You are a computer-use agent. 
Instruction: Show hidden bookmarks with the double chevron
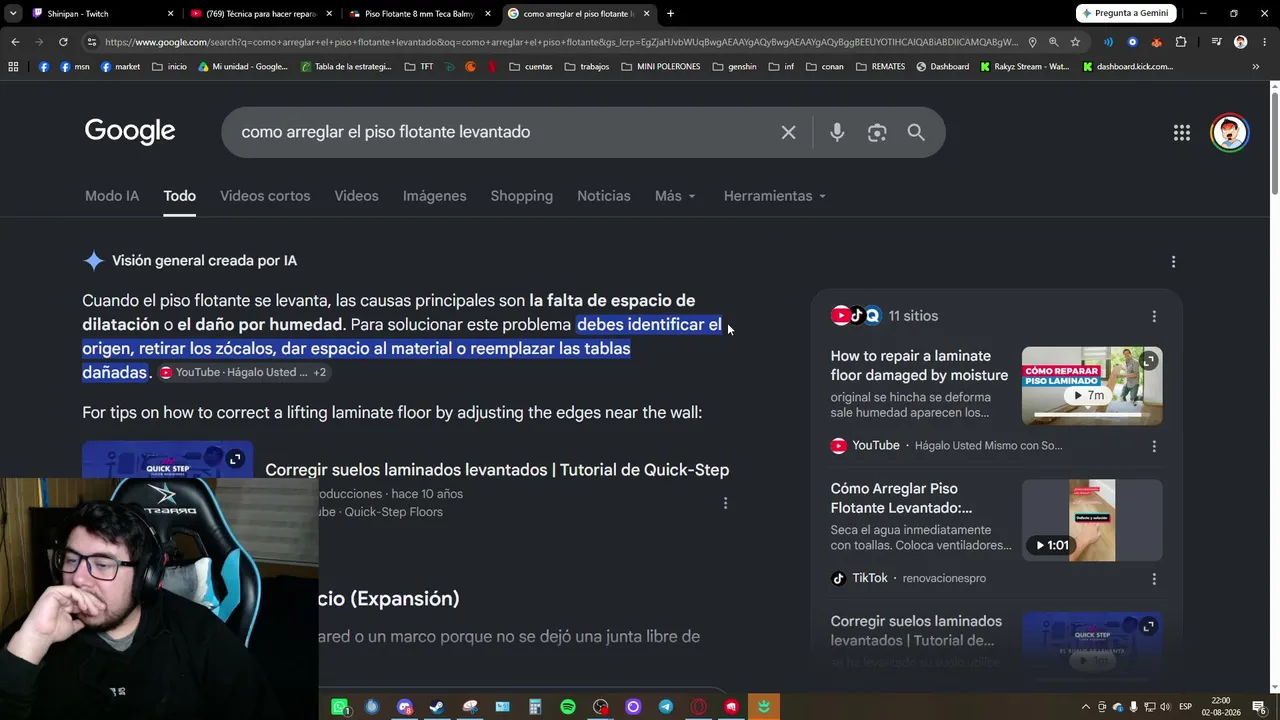(1255, 67)
